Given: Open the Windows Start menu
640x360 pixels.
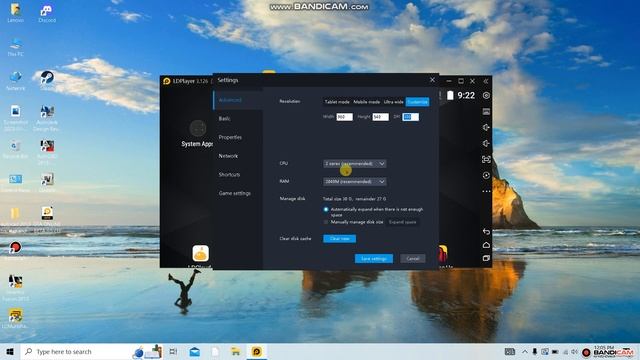Looking at the screenshot, I should click(x=10, y=351).
